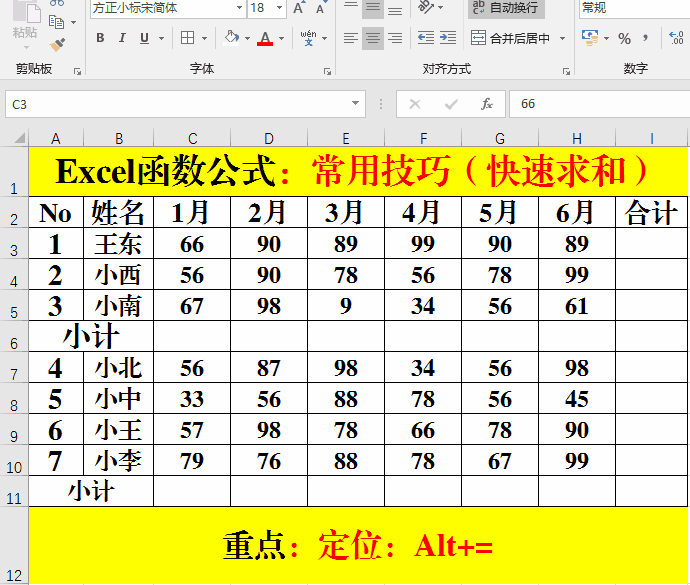The height and width of the screenshot is (585, 690).
Task: Open the borders dropdown arrow
Action: (x=204, y=38)
